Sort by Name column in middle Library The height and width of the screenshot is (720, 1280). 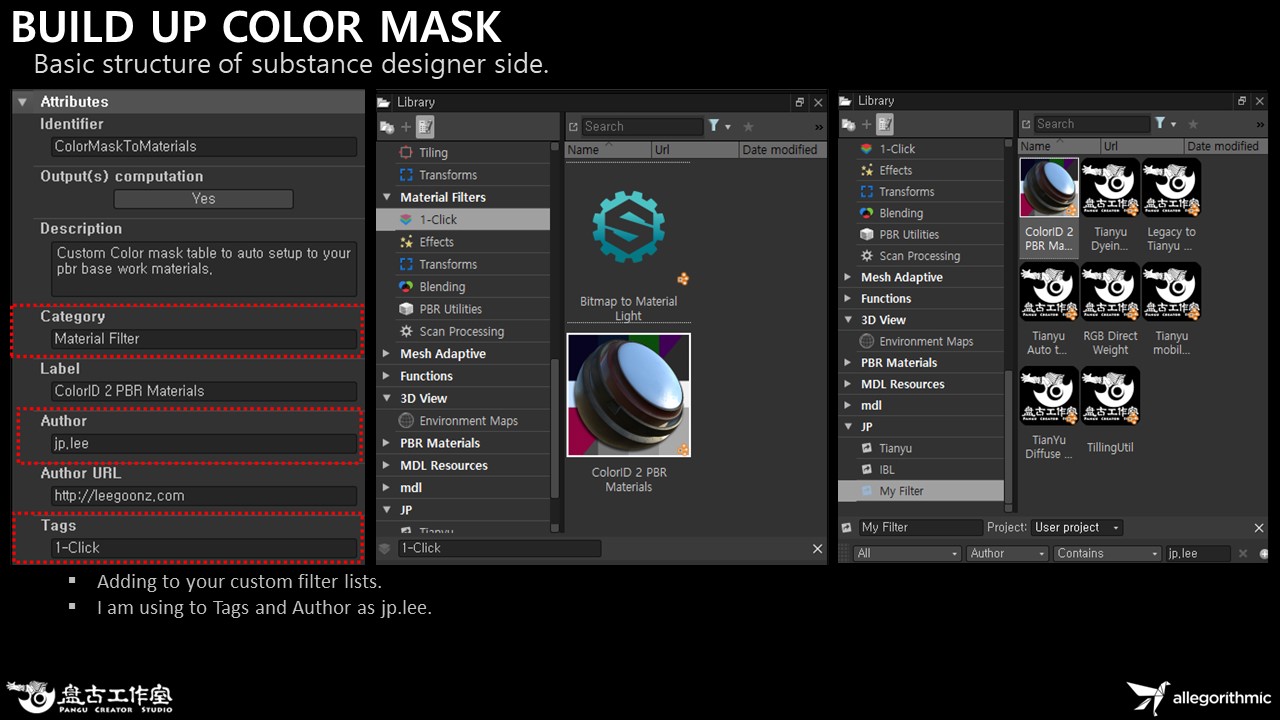[608, 150]
